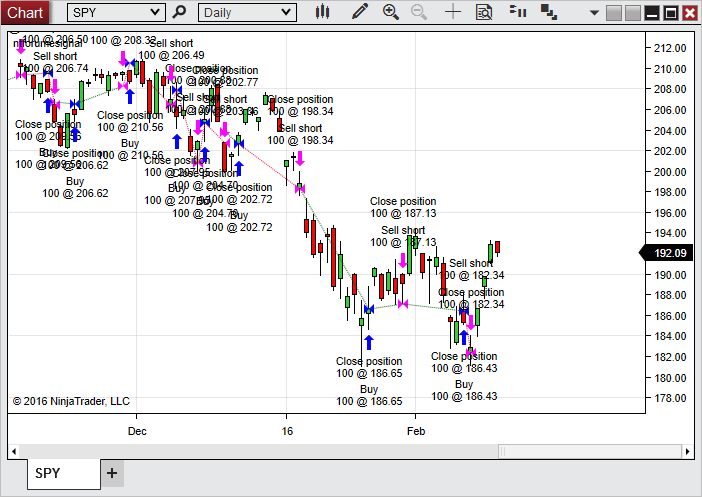Click magenta sell arrow near 198.34 label
The image size is (702, 497).
(300, 159)
